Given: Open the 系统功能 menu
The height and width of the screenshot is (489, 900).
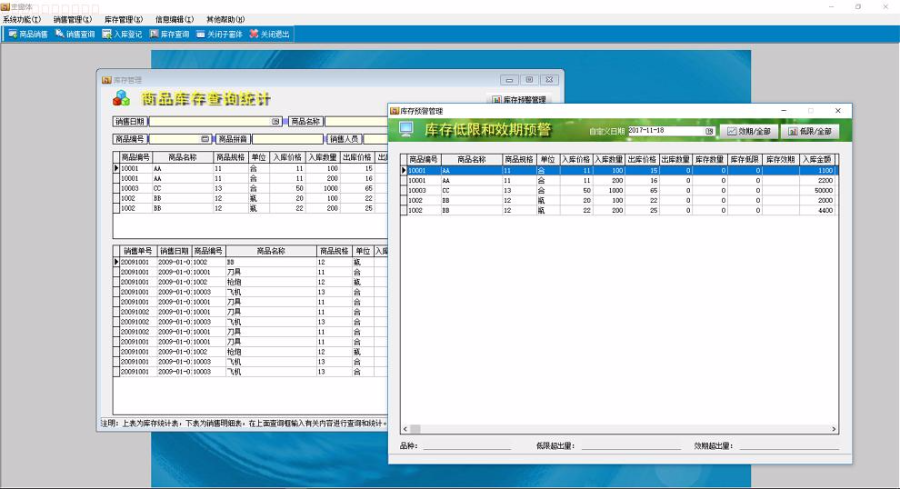Looking at the screenshot, I should click(22, 20).
